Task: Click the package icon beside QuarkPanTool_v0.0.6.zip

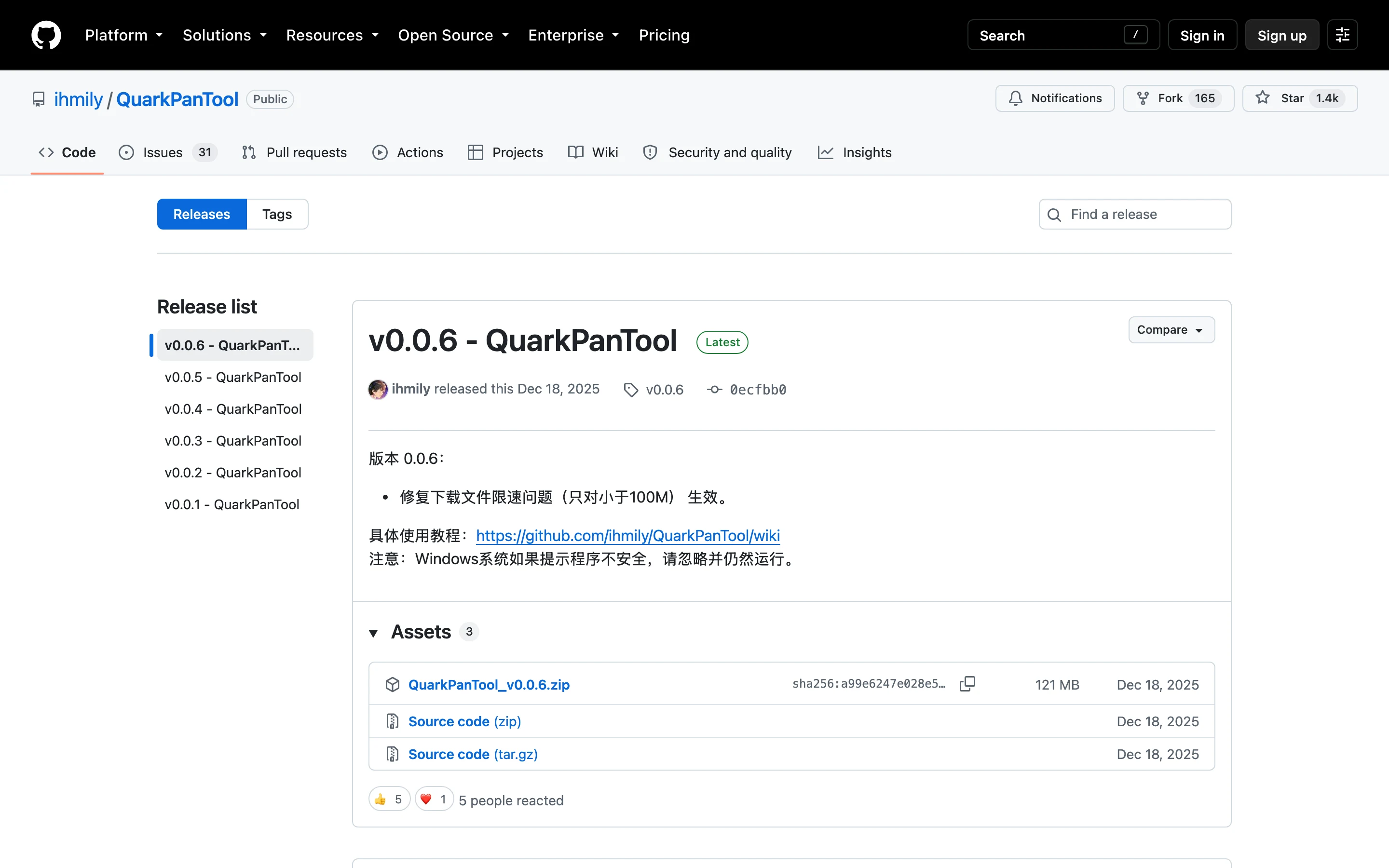Action: point(393,684)
